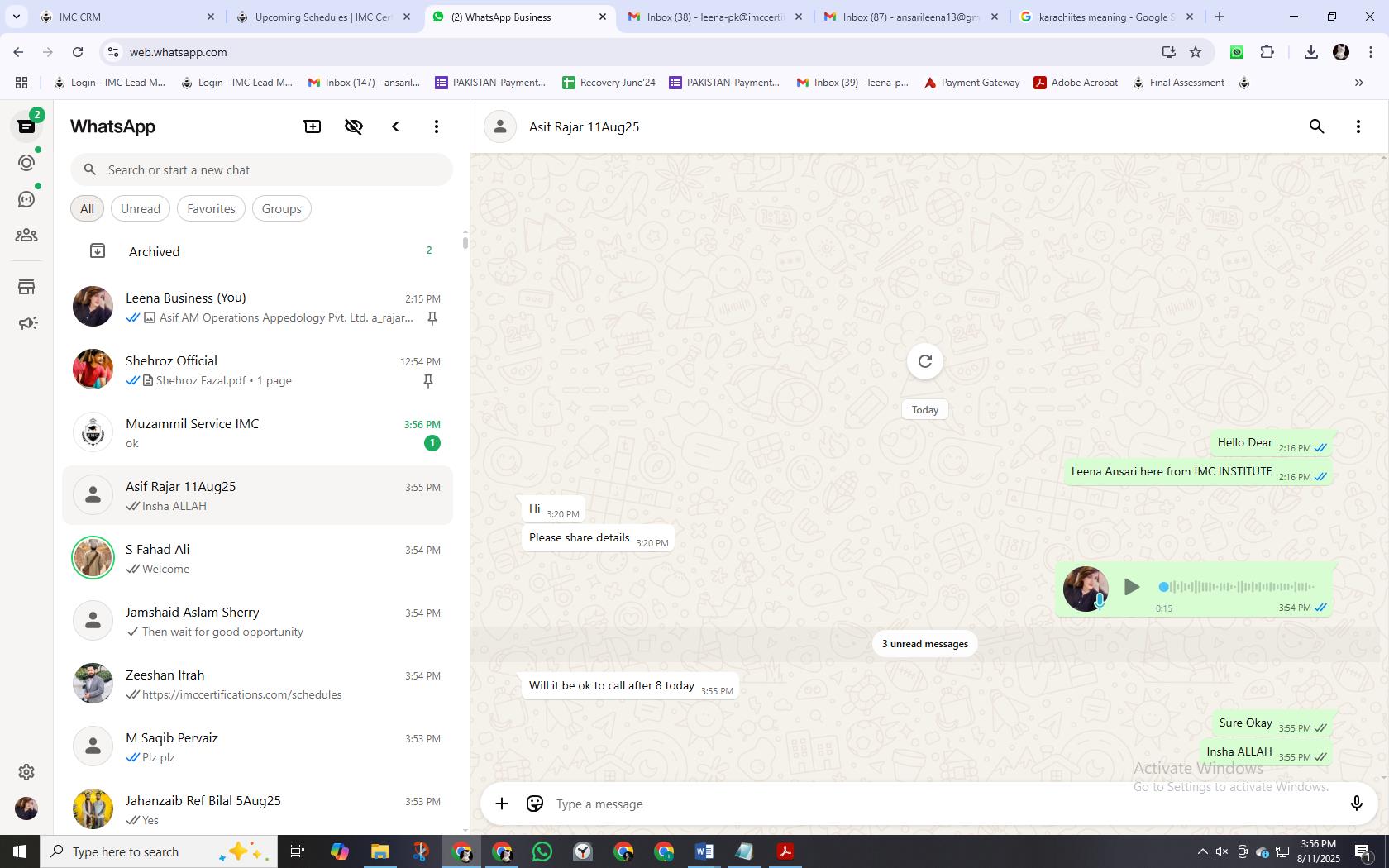
Task: Toggle the privacy hide eye icon
Action: [x=354, y=126]
